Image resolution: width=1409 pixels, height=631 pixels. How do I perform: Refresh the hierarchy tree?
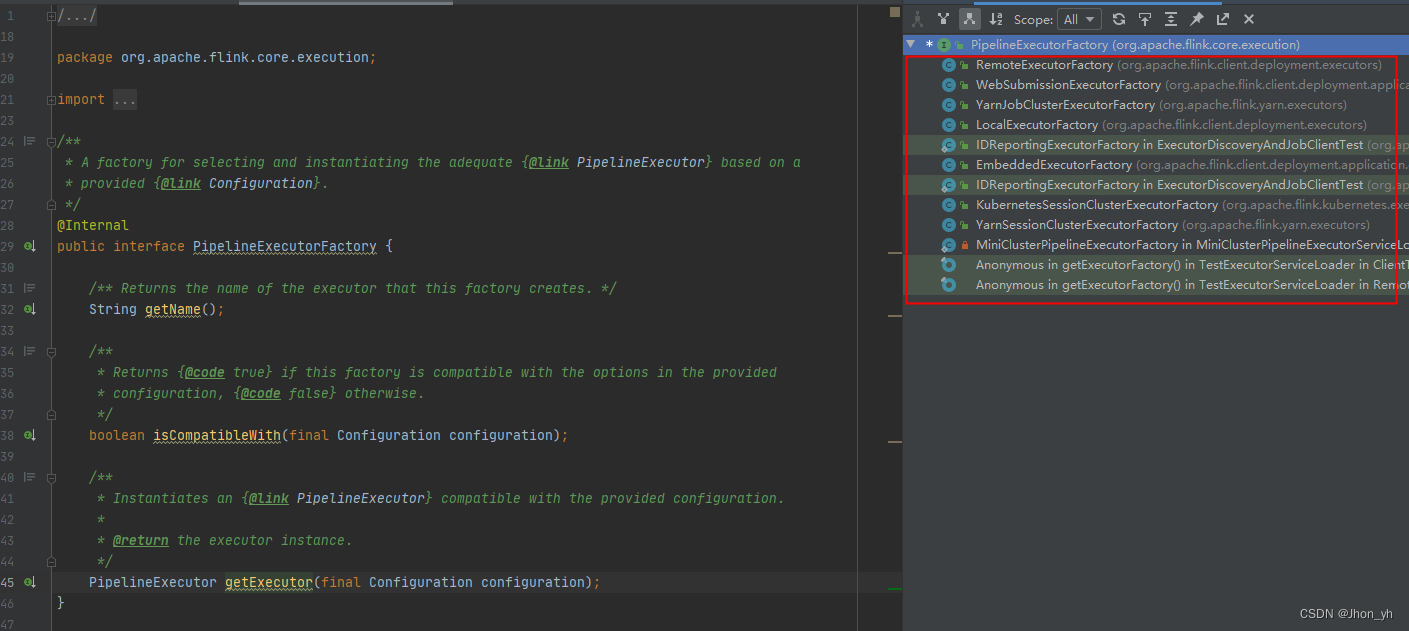click(1119, 19)
